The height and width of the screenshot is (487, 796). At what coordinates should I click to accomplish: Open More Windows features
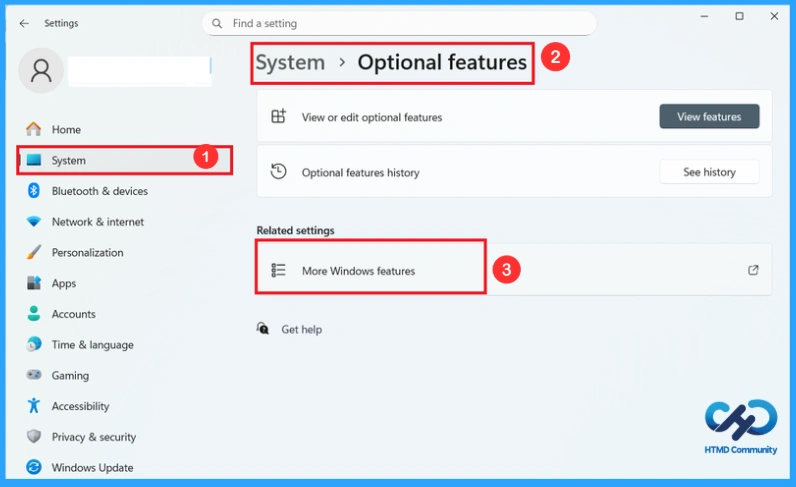point(514,269)
